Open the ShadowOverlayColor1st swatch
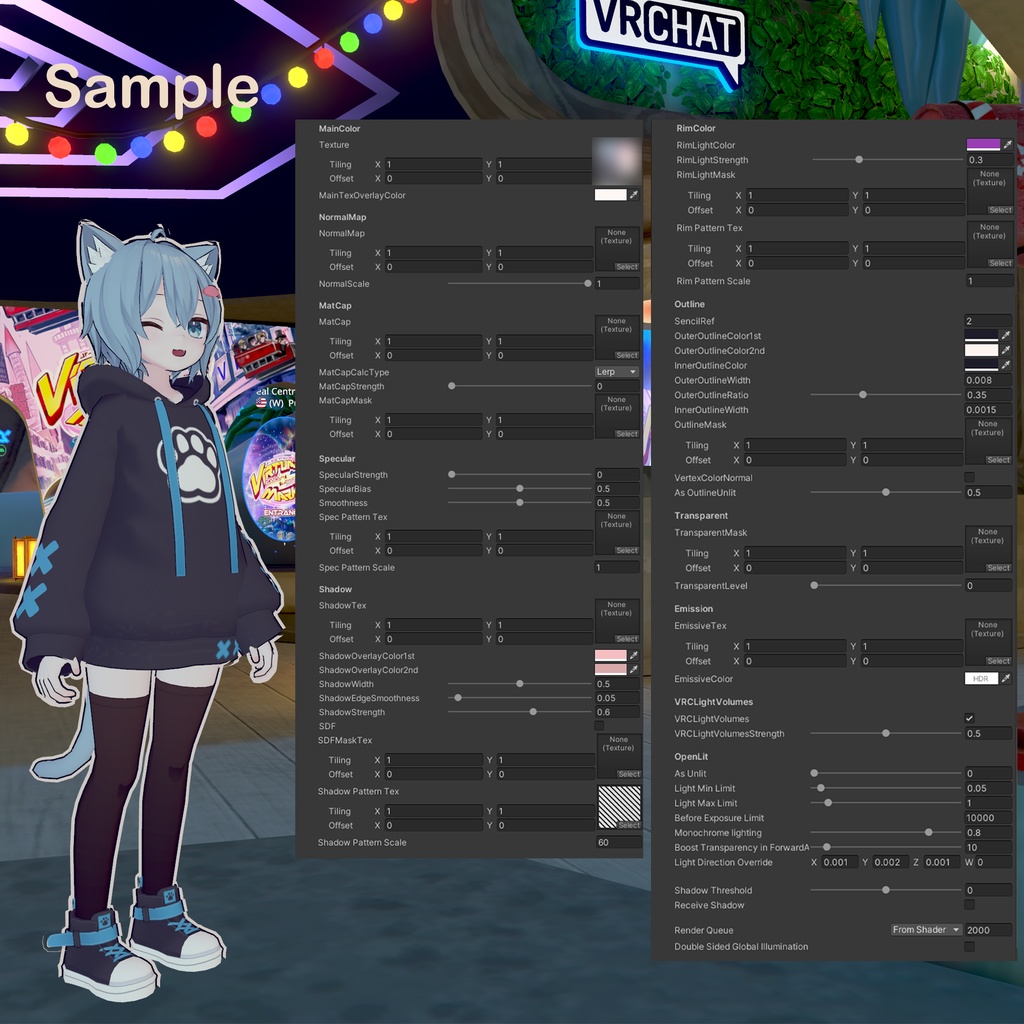 pos(611,655)
